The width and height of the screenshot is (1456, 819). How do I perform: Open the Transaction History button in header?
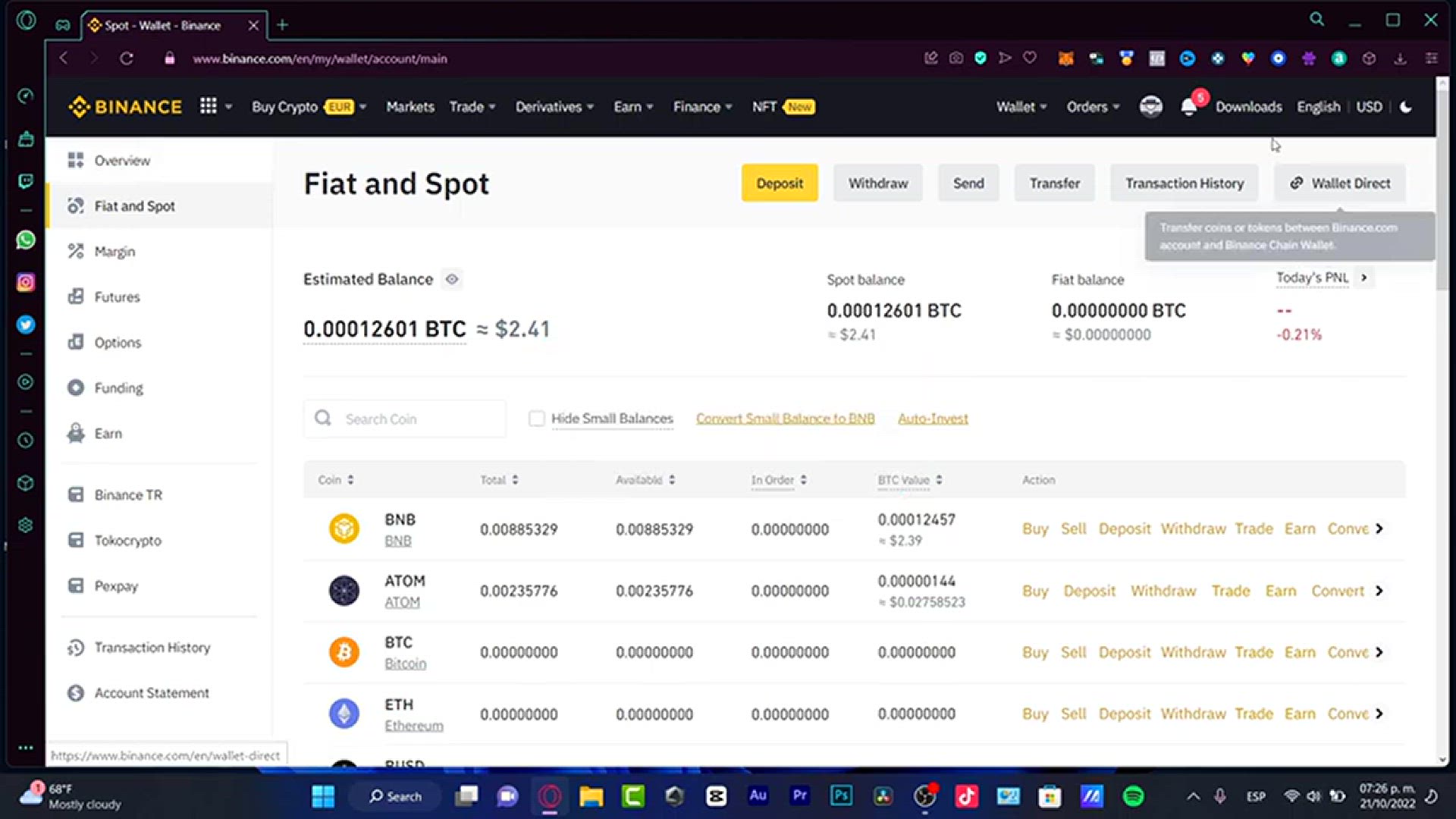point(1185,183)
